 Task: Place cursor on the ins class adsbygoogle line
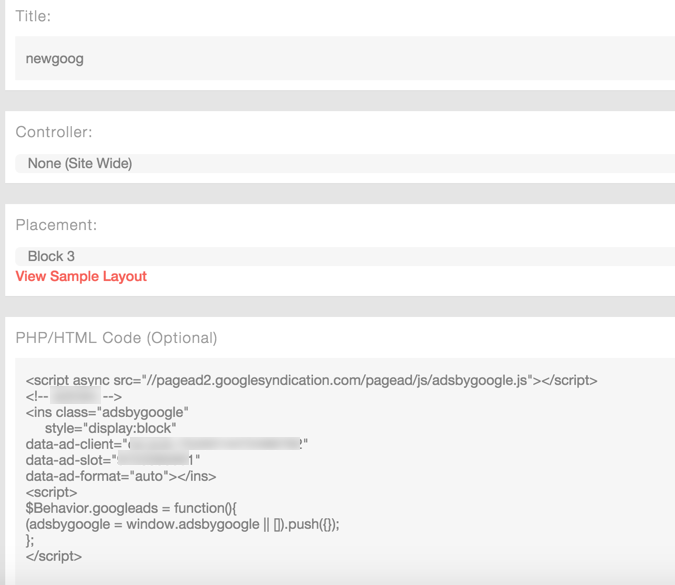point(107,412)
